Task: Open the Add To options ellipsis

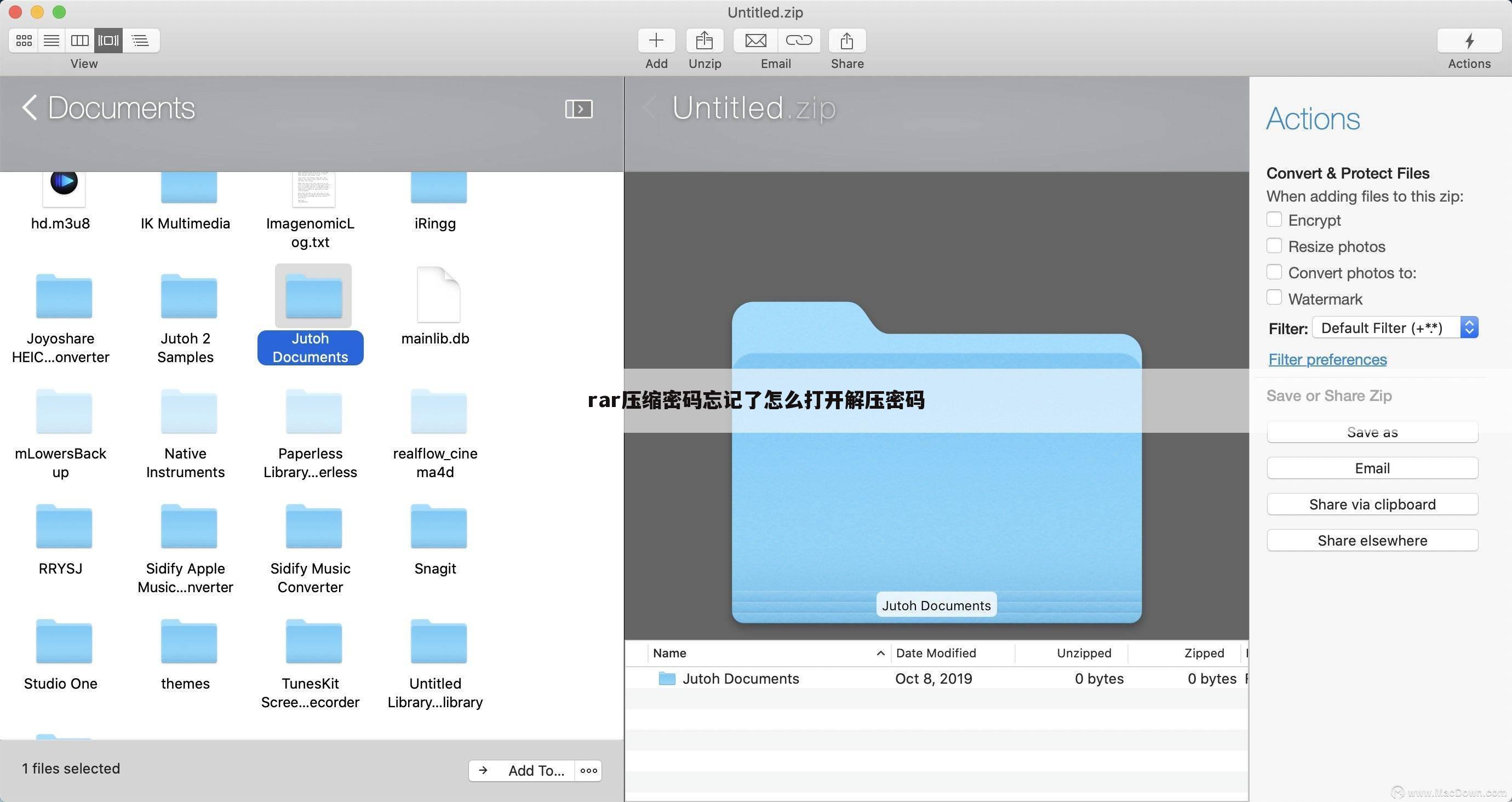Action: [589, 771]
